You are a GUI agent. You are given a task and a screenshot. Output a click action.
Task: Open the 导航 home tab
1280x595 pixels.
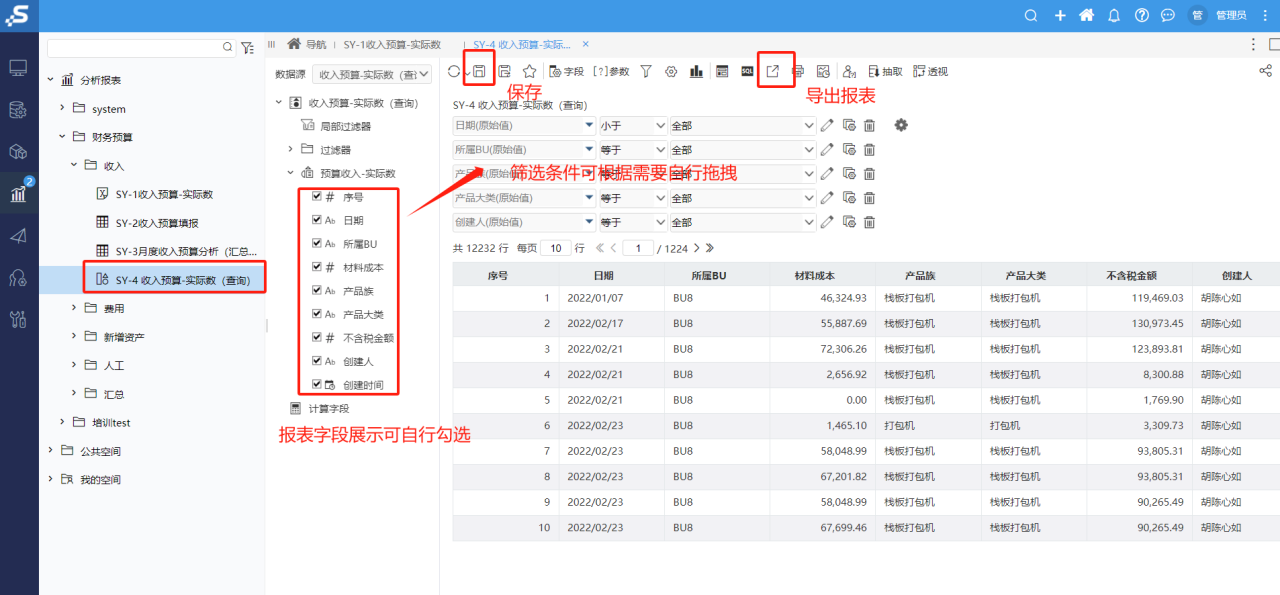307,45
